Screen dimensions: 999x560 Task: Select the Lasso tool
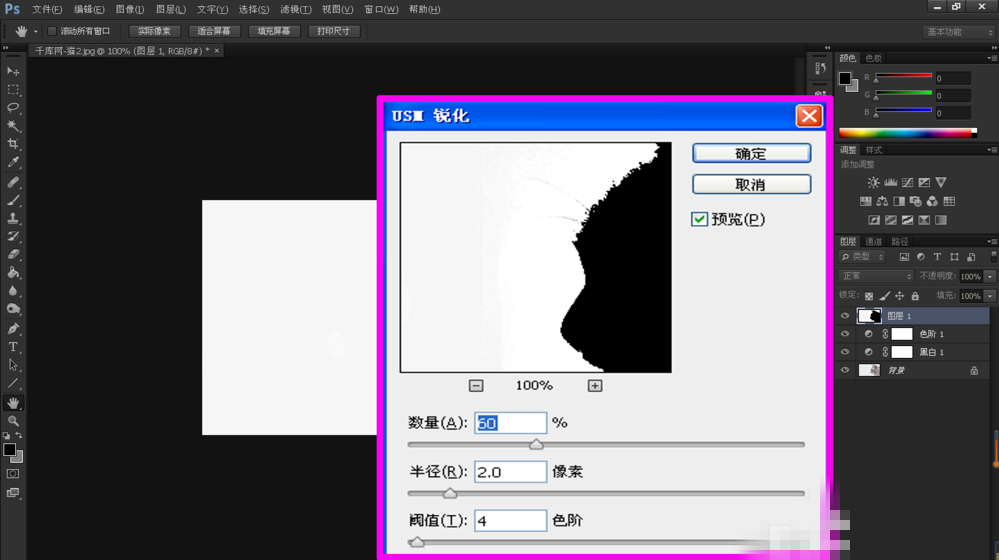(x=13, y=107)
